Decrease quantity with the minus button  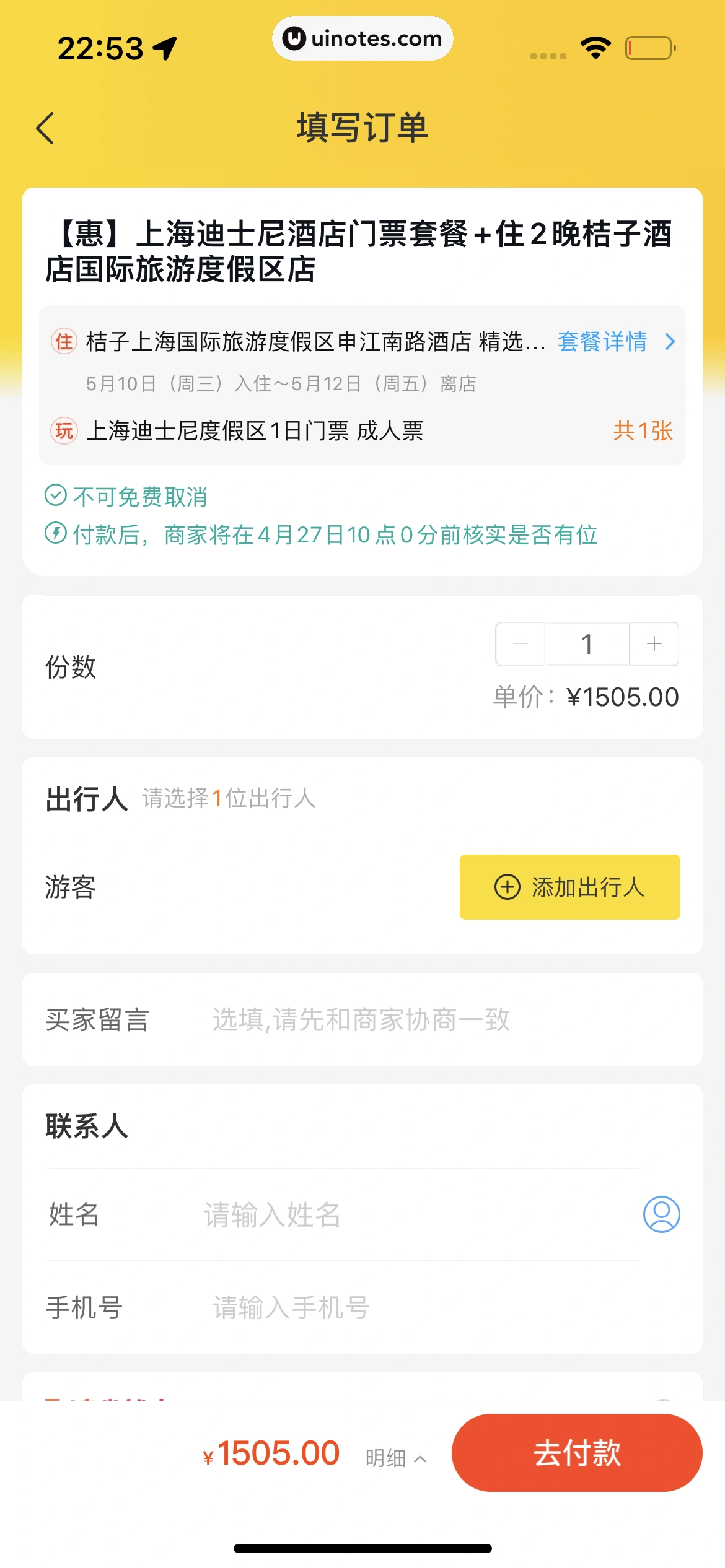[x=521, y=644]
